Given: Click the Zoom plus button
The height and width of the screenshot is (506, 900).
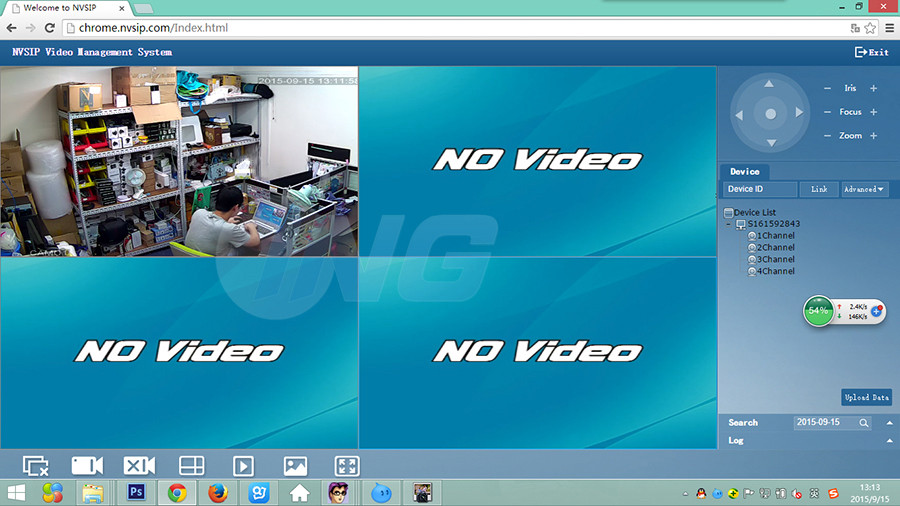Looking at the screenshot, I should 873,136.
